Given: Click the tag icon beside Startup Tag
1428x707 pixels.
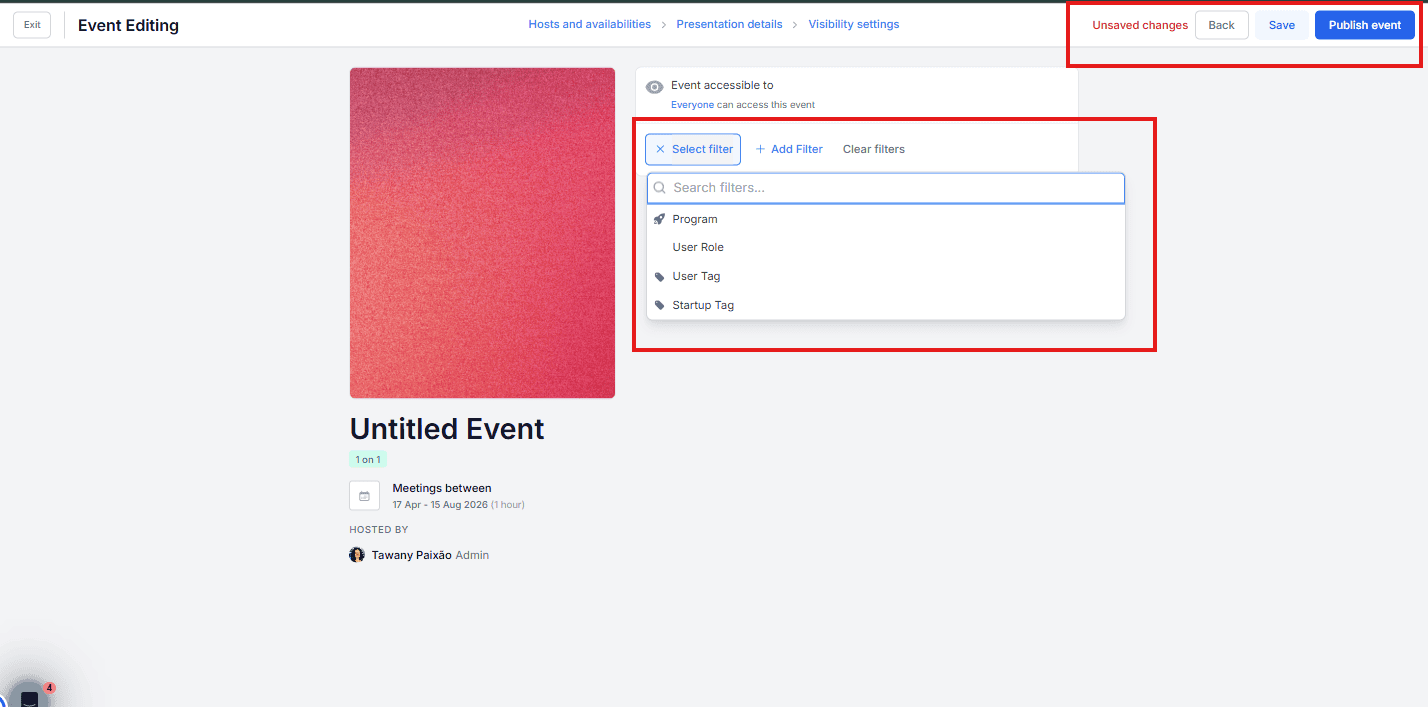Looking at the screenshot, I should pos(659,306).
